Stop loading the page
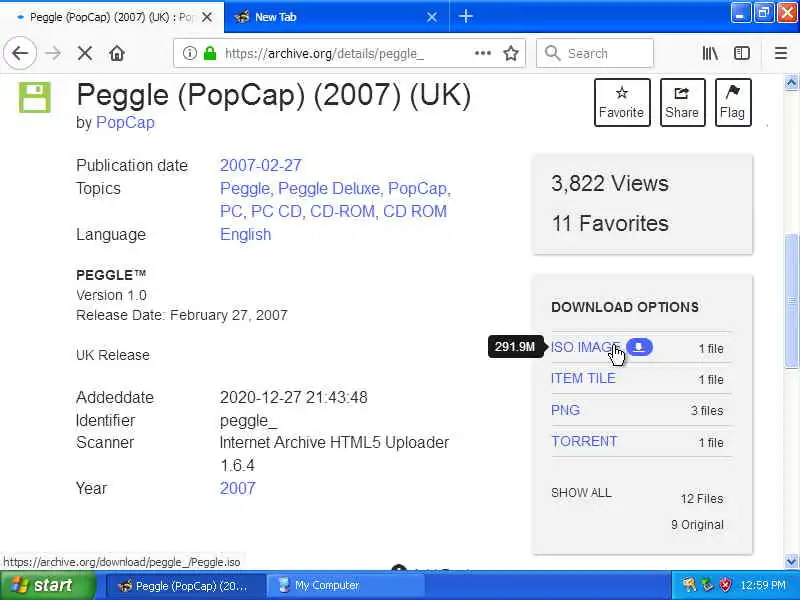Viewport: 800px width, 600px height. coord(85,53)
